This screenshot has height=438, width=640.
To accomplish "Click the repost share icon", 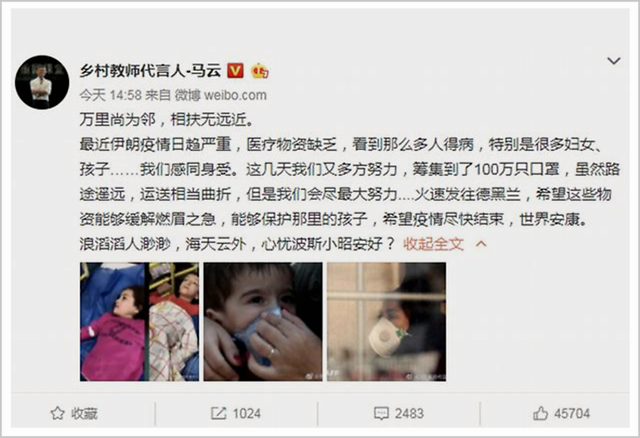I will [x=218, y=414].
